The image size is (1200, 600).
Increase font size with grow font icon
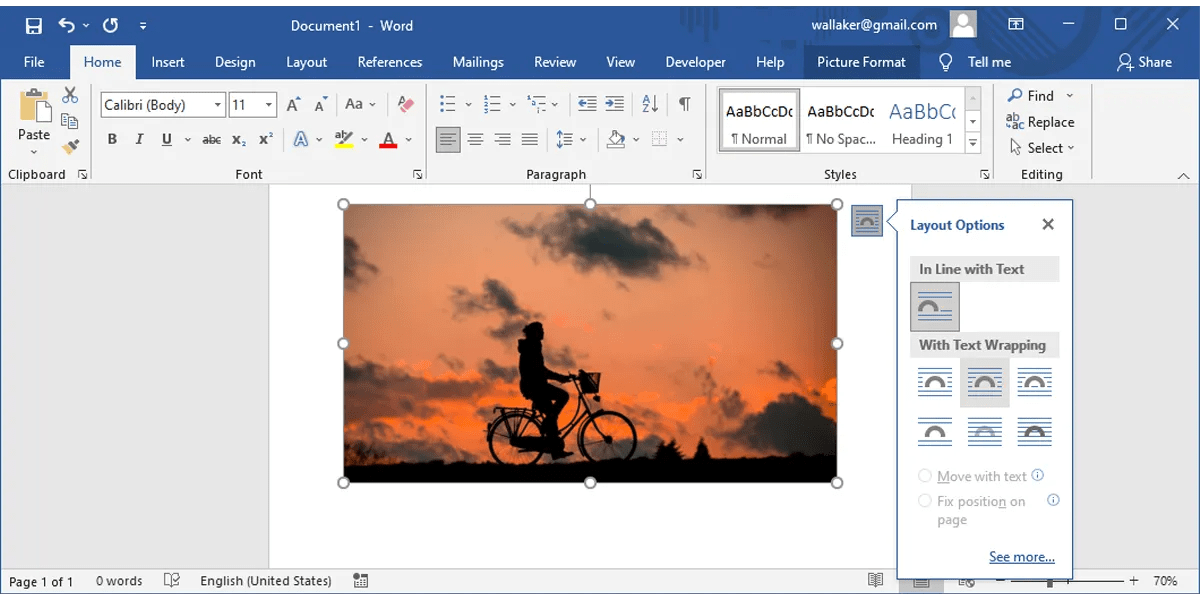point(294,104)
